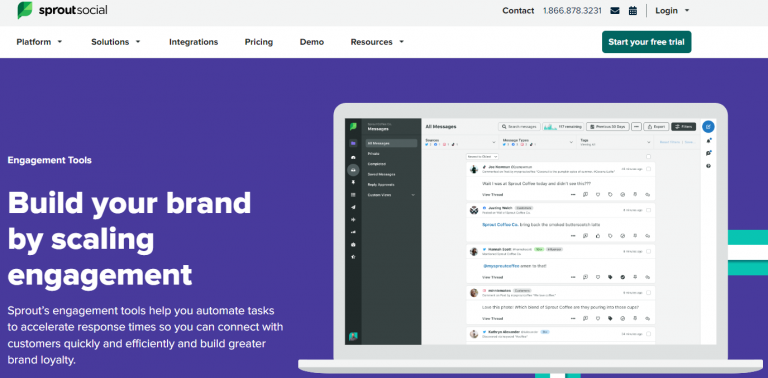Open the more menu on Hannah Scott's message
This screenshot has width=768, height=378.
(573, 277)
